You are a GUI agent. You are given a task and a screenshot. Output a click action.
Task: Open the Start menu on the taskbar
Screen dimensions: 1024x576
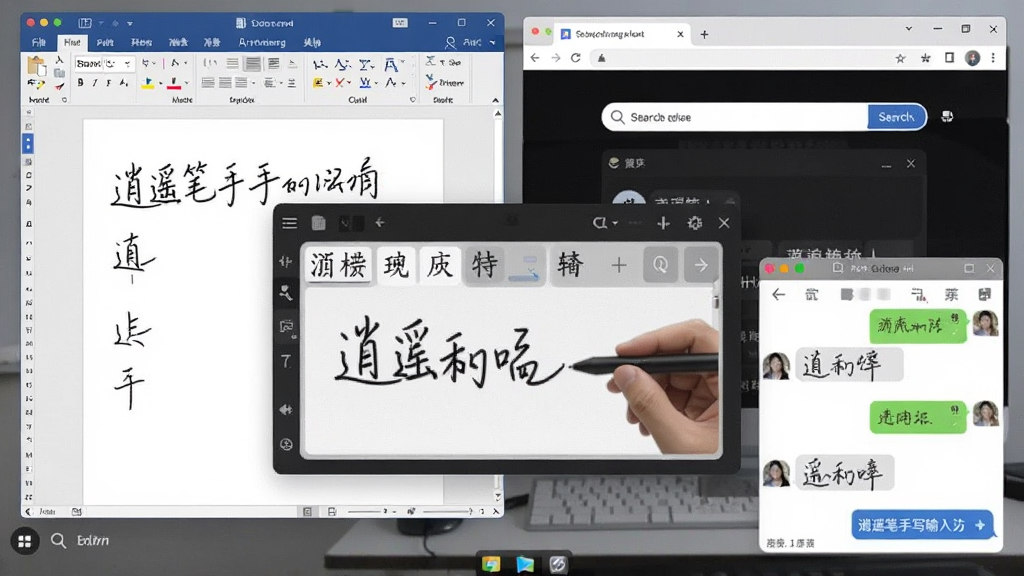tap(25, 541)
